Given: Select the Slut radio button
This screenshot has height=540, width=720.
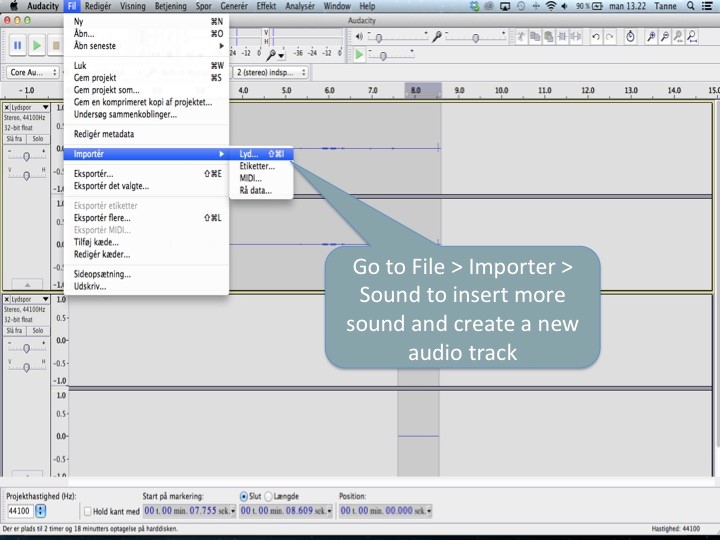Looking at the screenshot, I should point(244,496).
